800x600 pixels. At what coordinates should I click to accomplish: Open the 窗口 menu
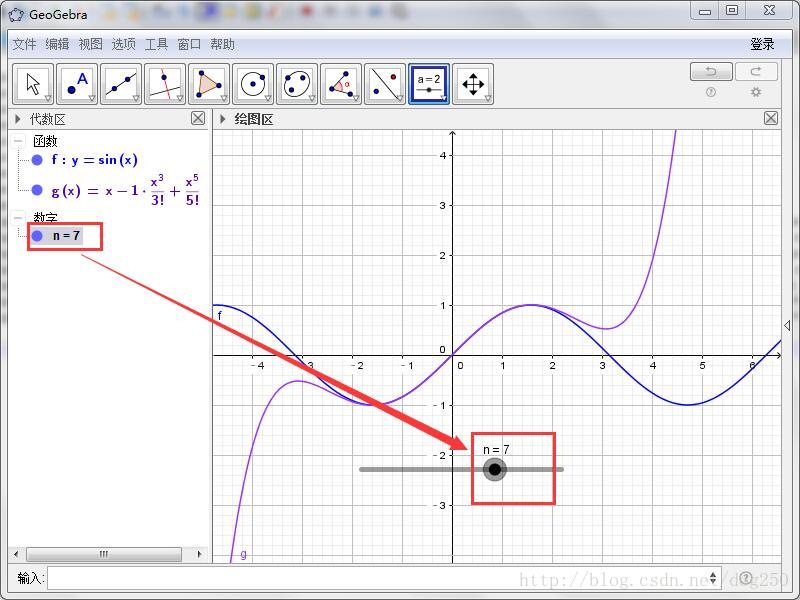pyautogui.click(x=189, y=44)
